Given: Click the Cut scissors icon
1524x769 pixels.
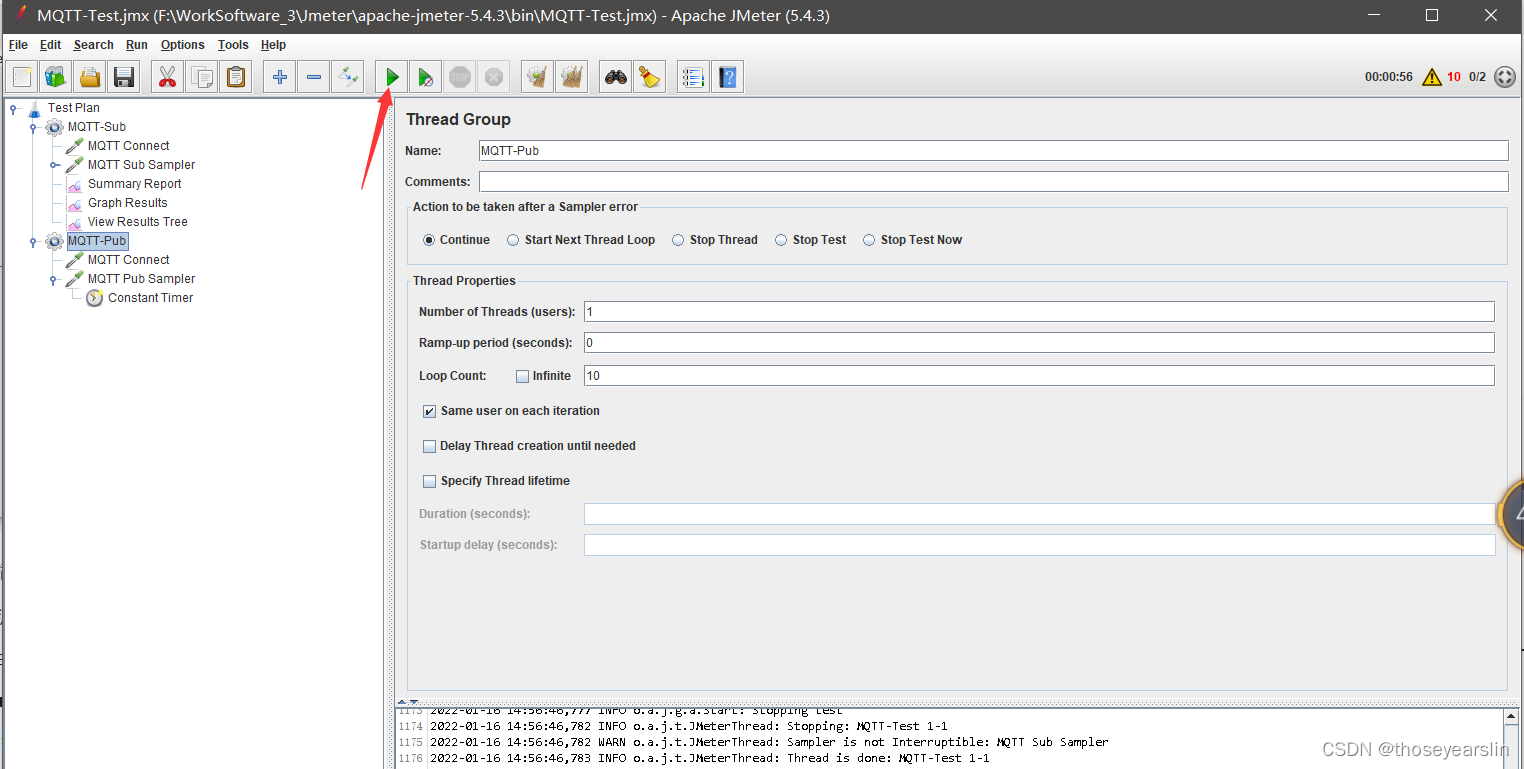Looking at the screenshot, I should pyautogui.click(x=168, y=77).
